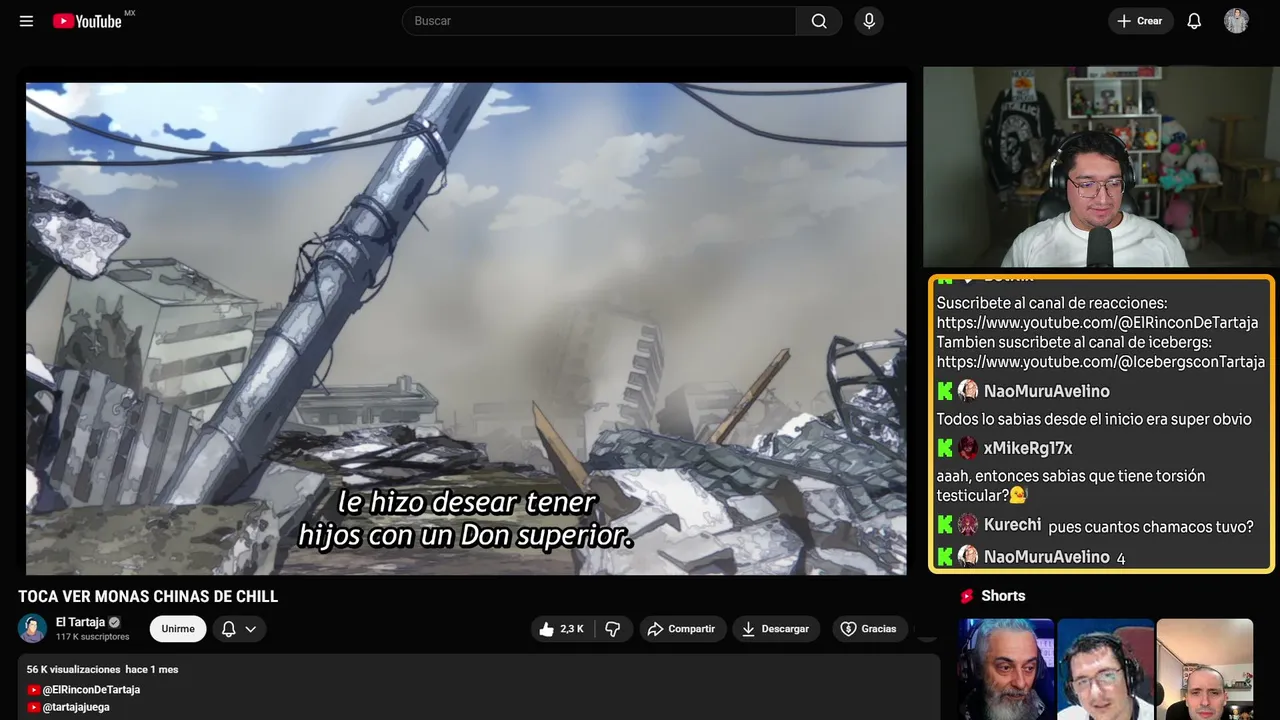The image size is (1280, 720).
Task: Start voice search with microphone icon
Action: point(868,21)
